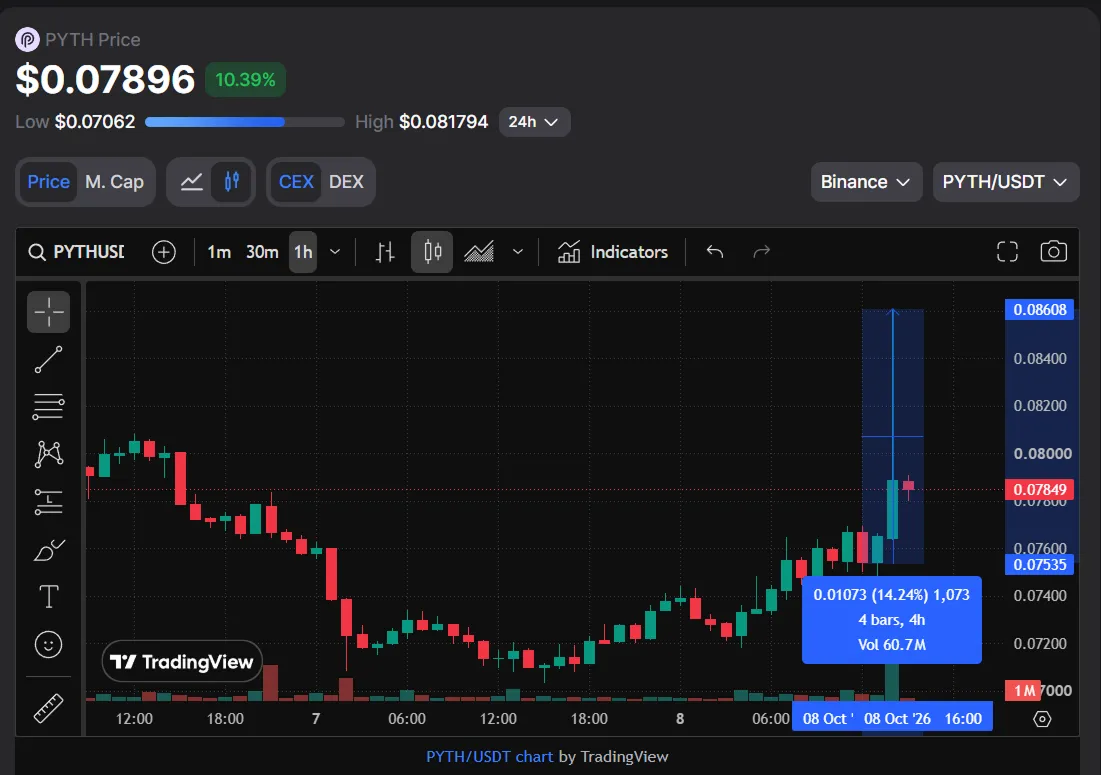
Task: Open the emoji icons tool
Action: 48,644
